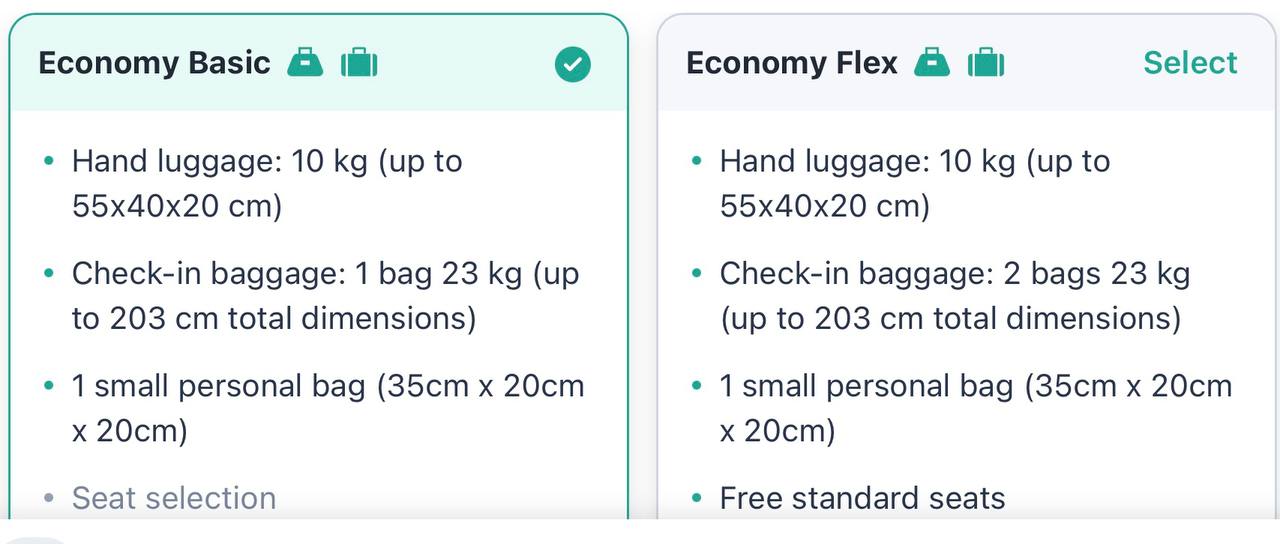The height and width of the screenshot is (544, 1280).
Task: Click the Free standard seats item
Action: 862,497
